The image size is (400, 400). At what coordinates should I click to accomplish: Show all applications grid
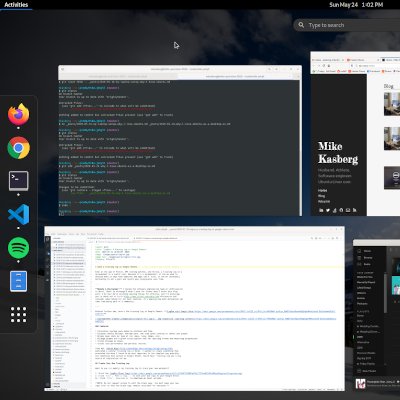coord(18,315)
